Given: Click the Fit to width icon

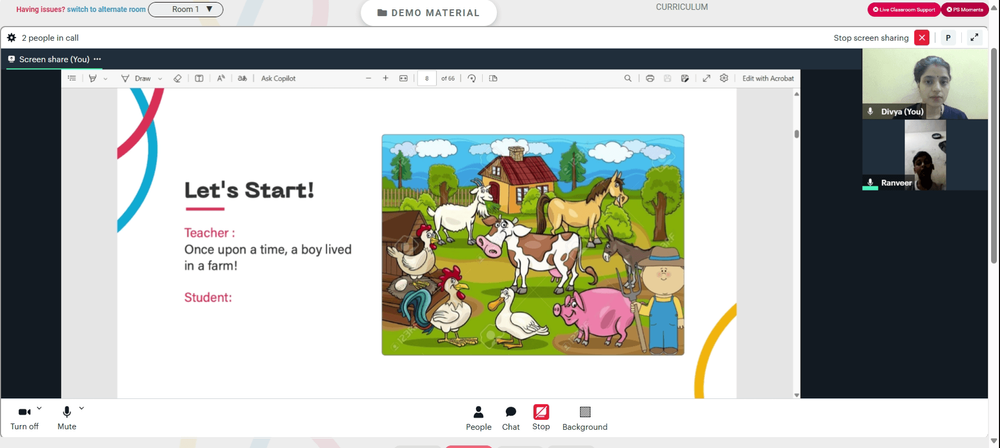Looking at the screenshot, I should click(403, 78).
